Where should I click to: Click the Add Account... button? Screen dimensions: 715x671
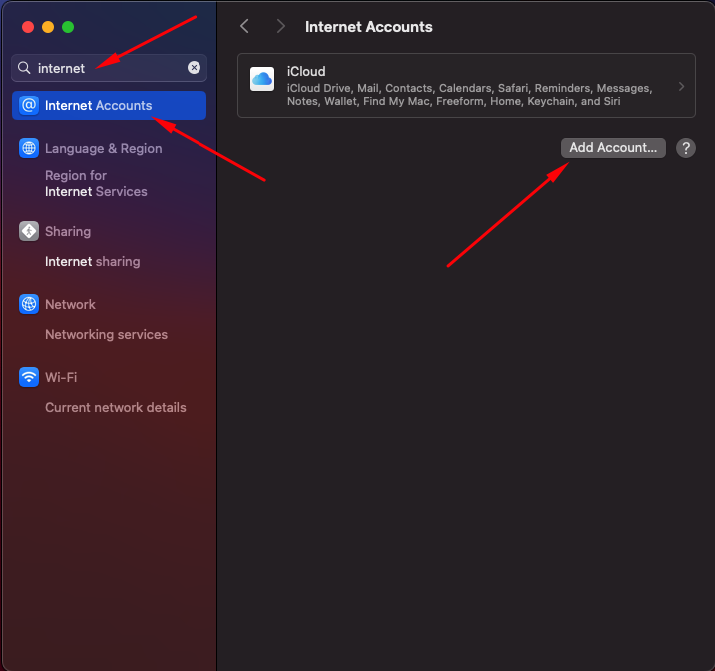pos(613,148)
